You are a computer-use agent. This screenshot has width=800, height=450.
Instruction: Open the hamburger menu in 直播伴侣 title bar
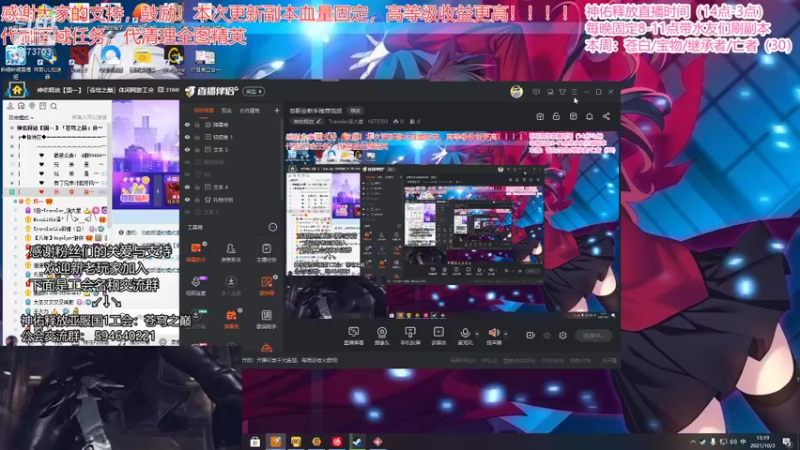click(574, 92)
